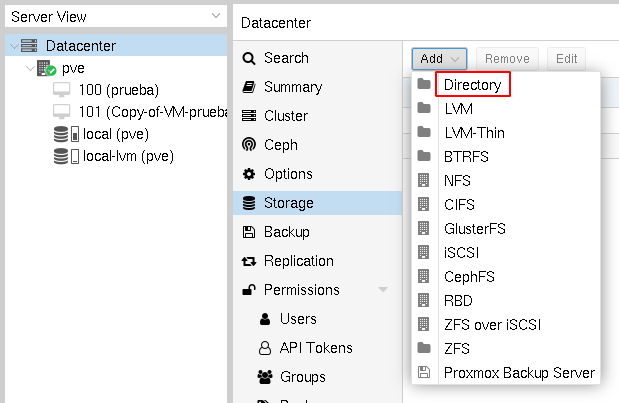Click the API Tokens user outline icon

point(265,348)
